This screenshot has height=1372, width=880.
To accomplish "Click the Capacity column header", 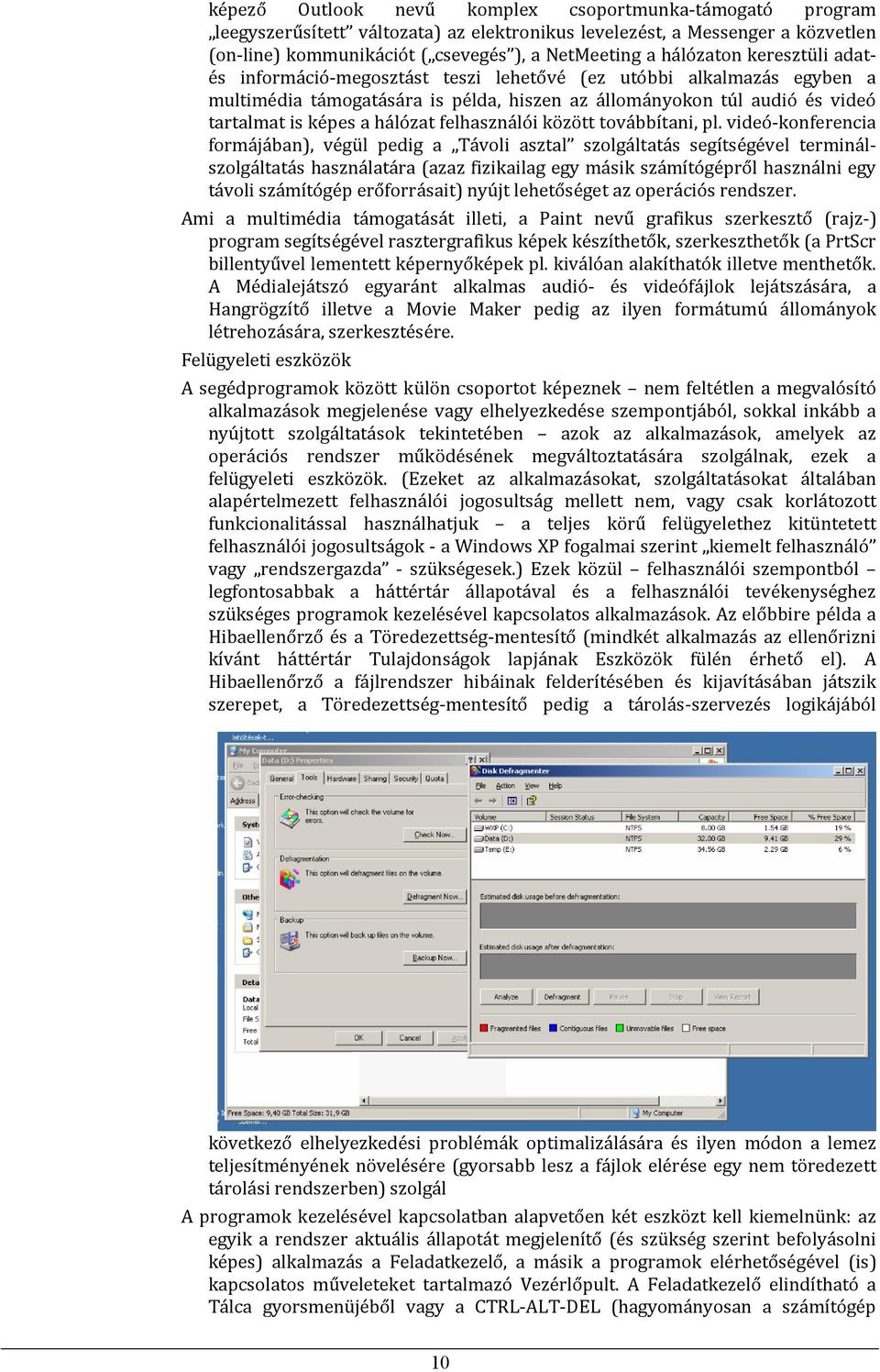I will pos(704,817).
